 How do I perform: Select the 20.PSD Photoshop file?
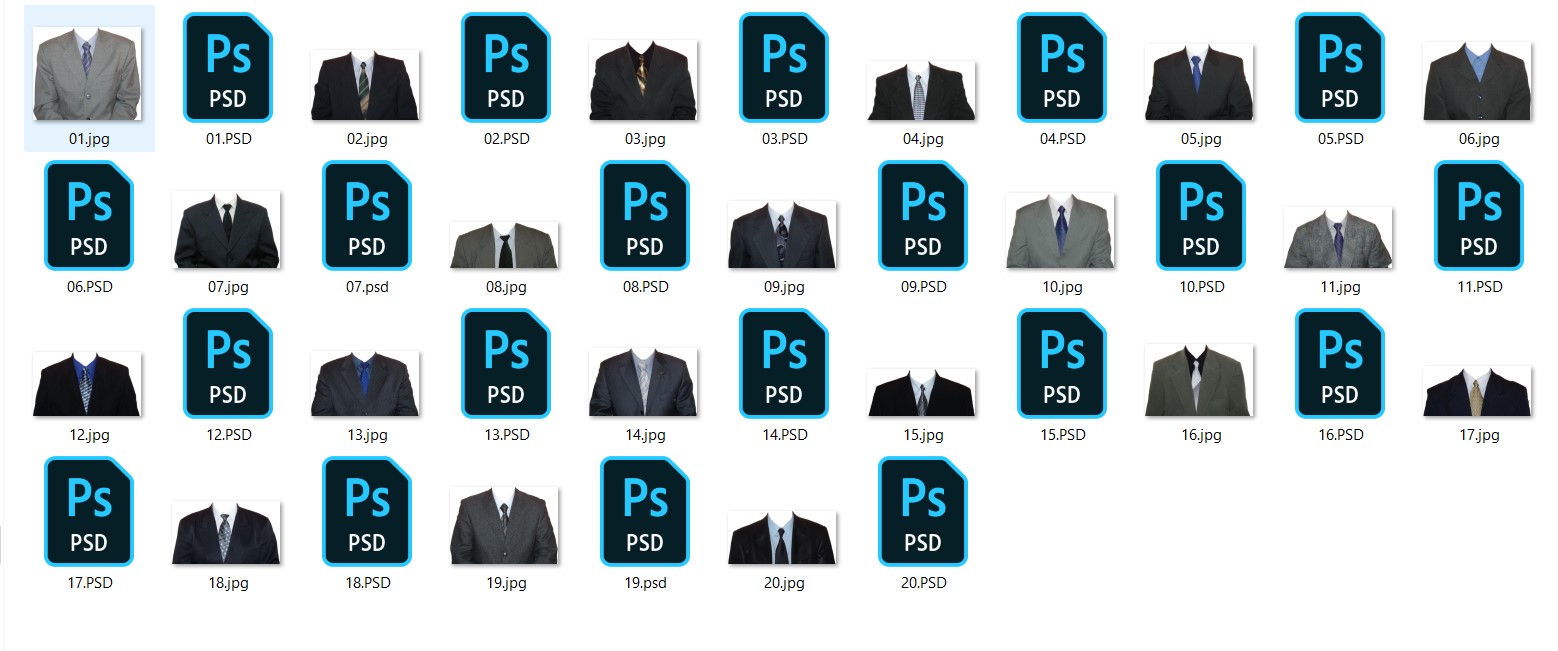click(x=923, y=511)
